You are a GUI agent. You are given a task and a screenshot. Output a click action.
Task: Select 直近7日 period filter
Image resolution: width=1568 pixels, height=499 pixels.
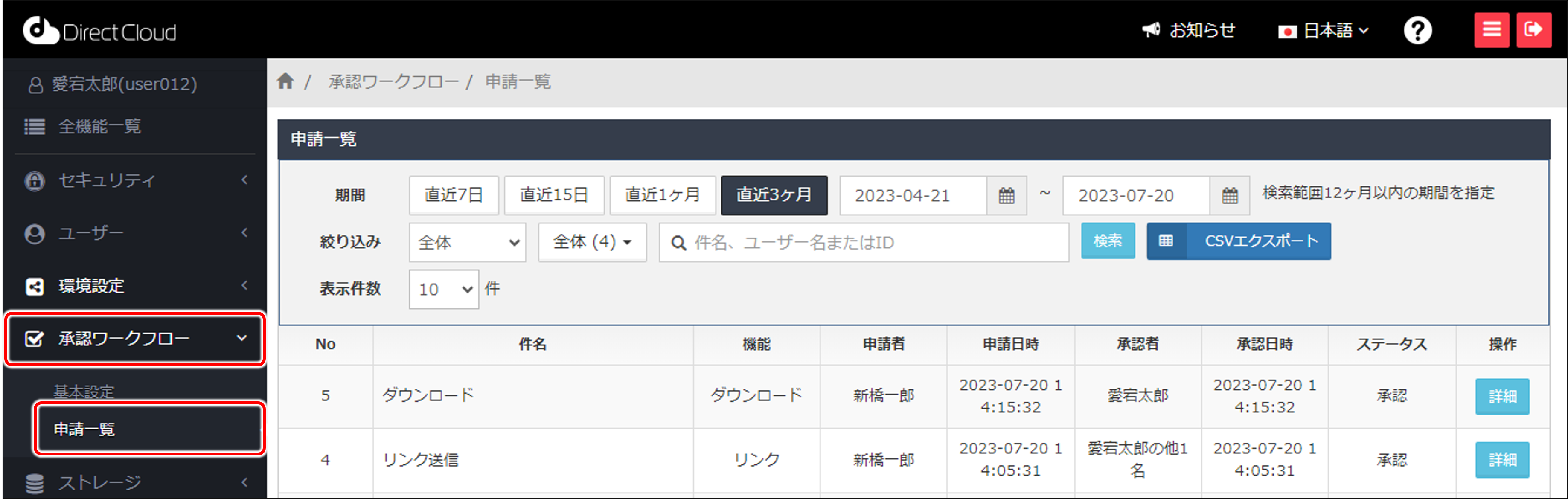click(454, 195)
